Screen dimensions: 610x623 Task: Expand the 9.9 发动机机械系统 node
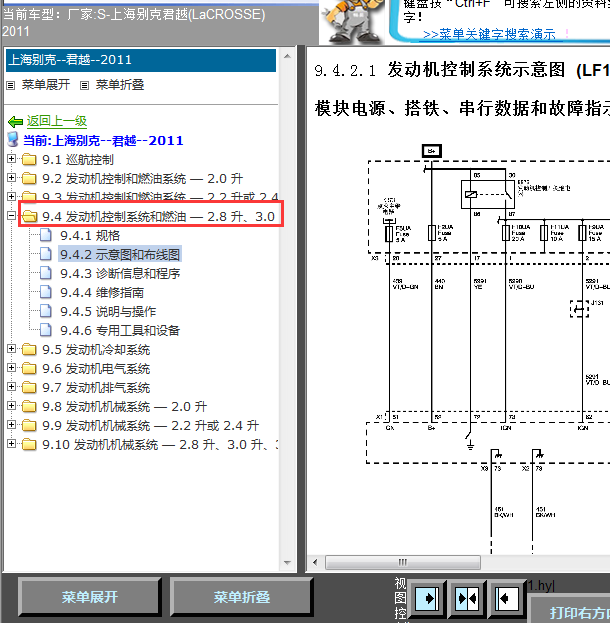[12, 425]
